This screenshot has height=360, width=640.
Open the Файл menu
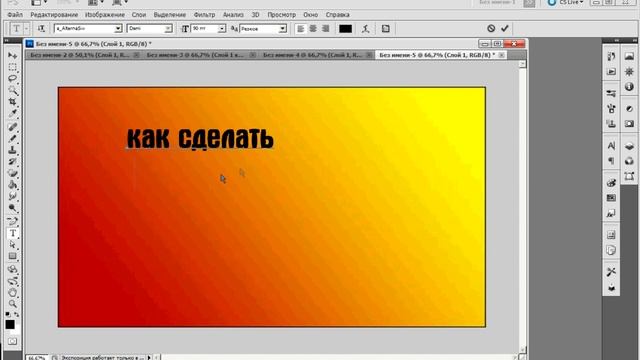pyautogui.click(x=15, y=15)
